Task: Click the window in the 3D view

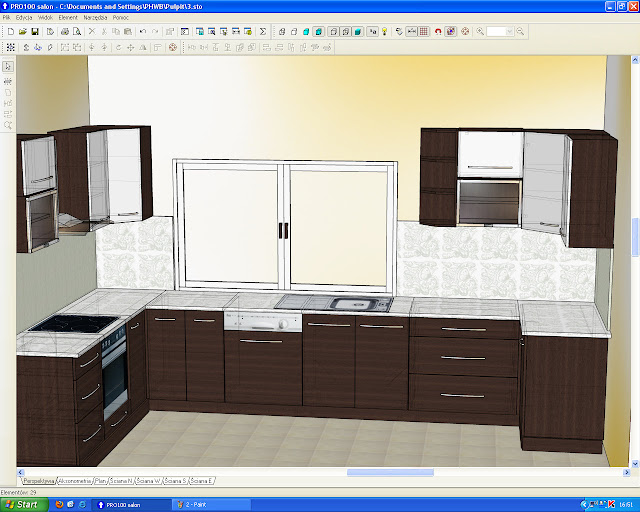Action: pos(285,225)
